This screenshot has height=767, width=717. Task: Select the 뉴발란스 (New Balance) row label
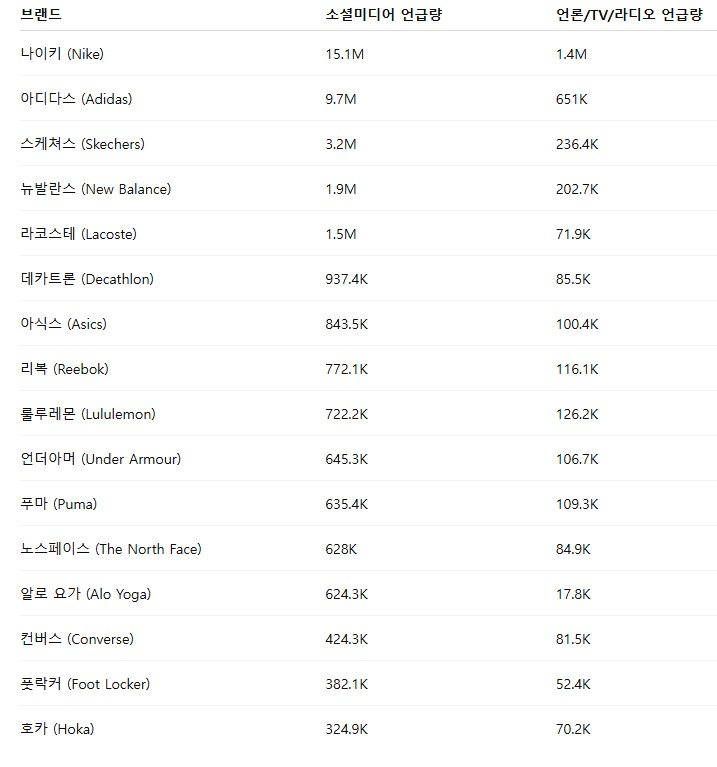pos(96,188)
